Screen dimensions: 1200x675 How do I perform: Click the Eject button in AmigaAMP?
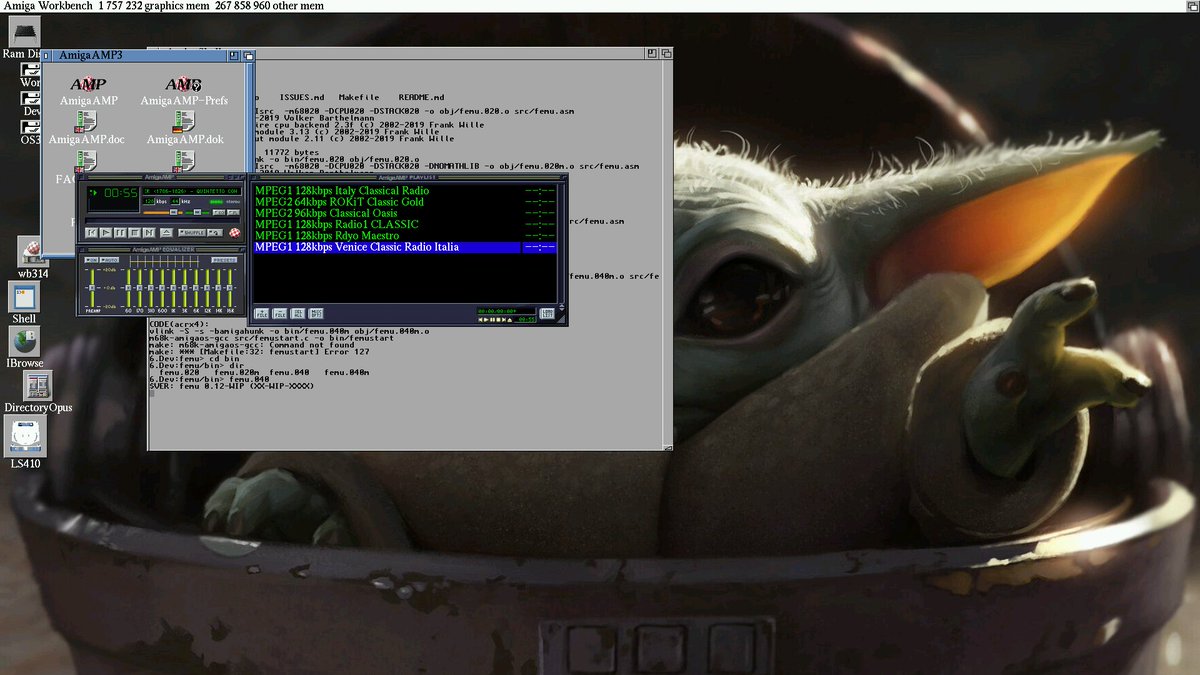[166, 233]
